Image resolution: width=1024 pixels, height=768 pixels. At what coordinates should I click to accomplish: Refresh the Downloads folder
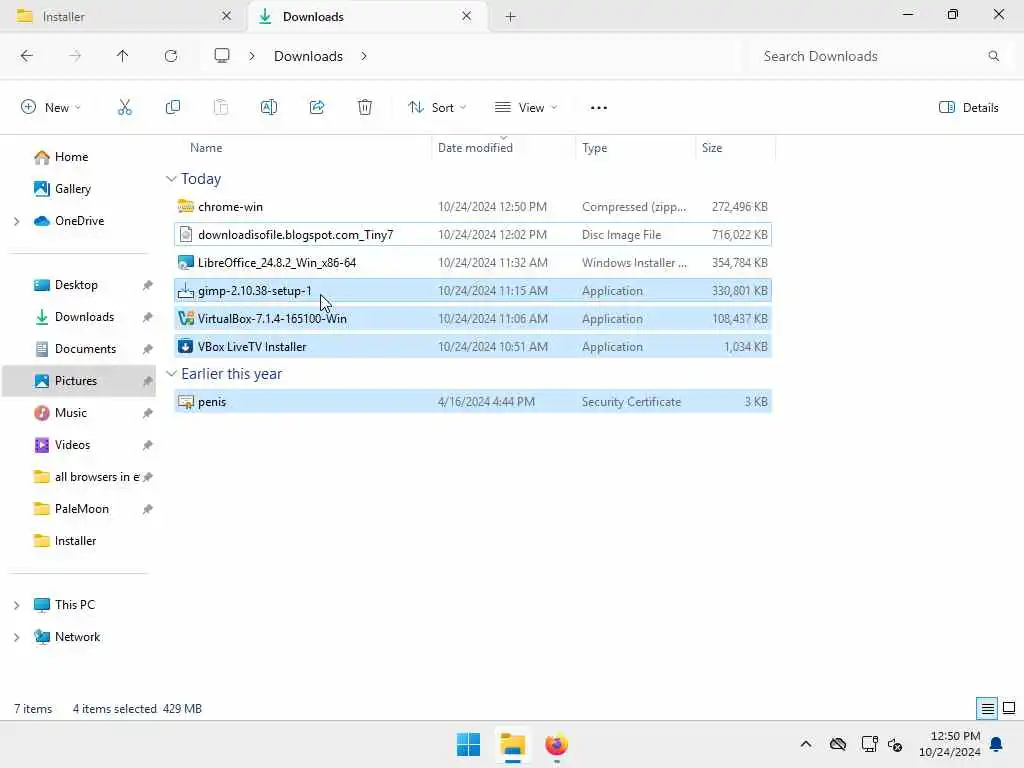coord(171,56)
